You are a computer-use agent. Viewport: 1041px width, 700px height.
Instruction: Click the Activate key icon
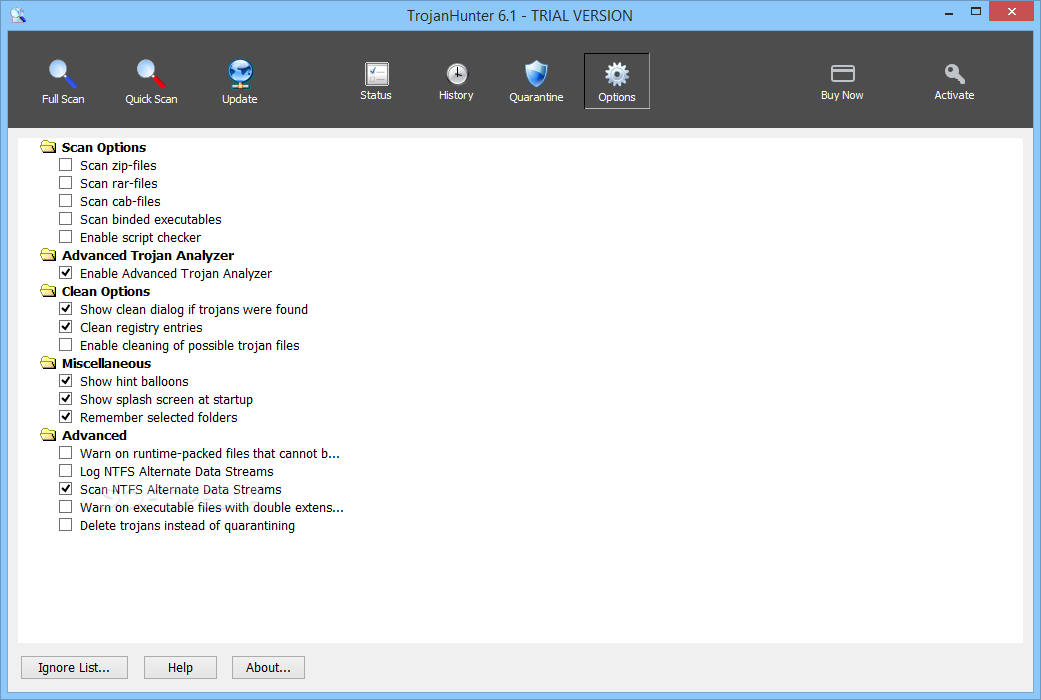click(x=955, y=81)
